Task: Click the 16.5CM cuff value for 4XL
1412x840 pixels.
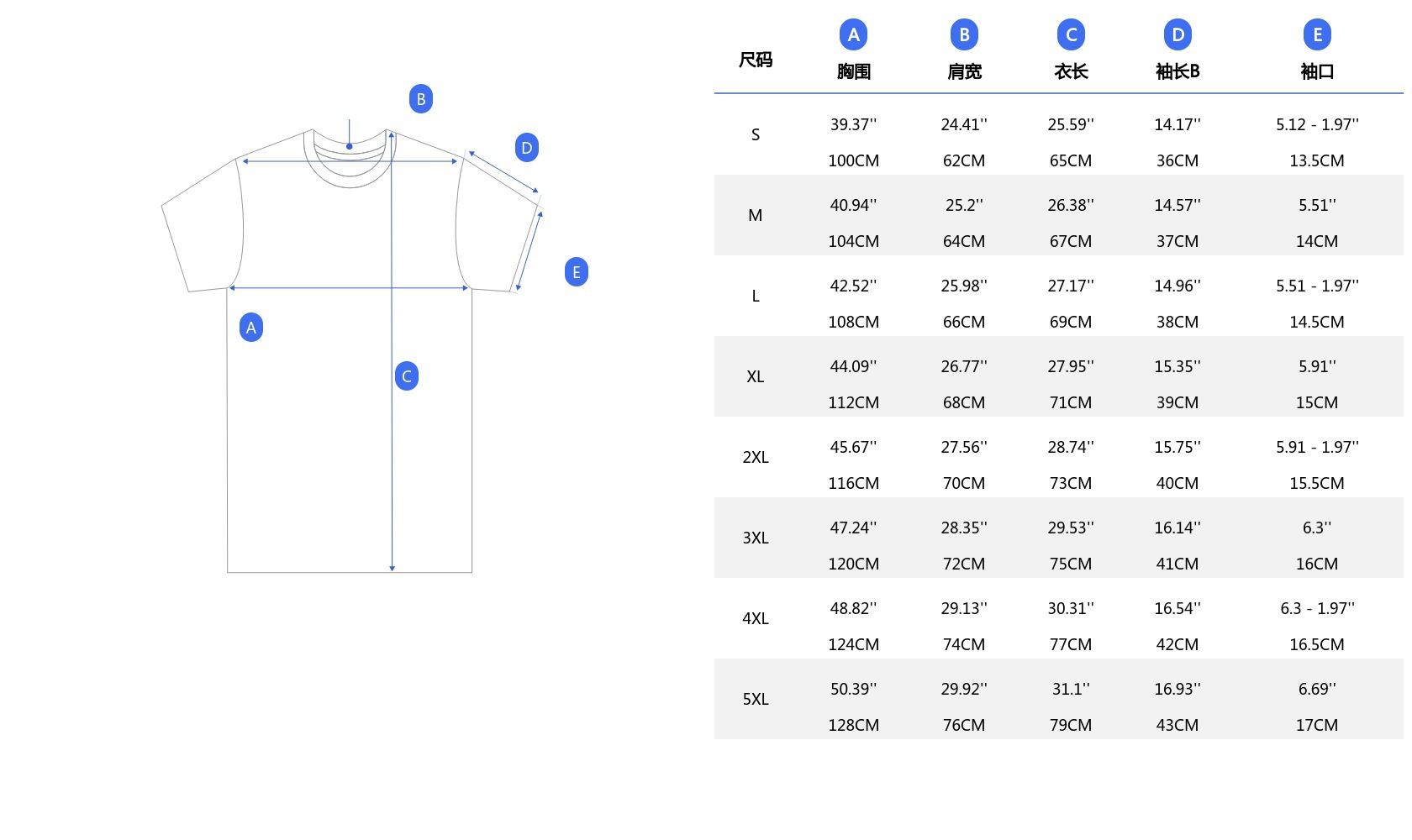Action: (x=1317, y=644)
